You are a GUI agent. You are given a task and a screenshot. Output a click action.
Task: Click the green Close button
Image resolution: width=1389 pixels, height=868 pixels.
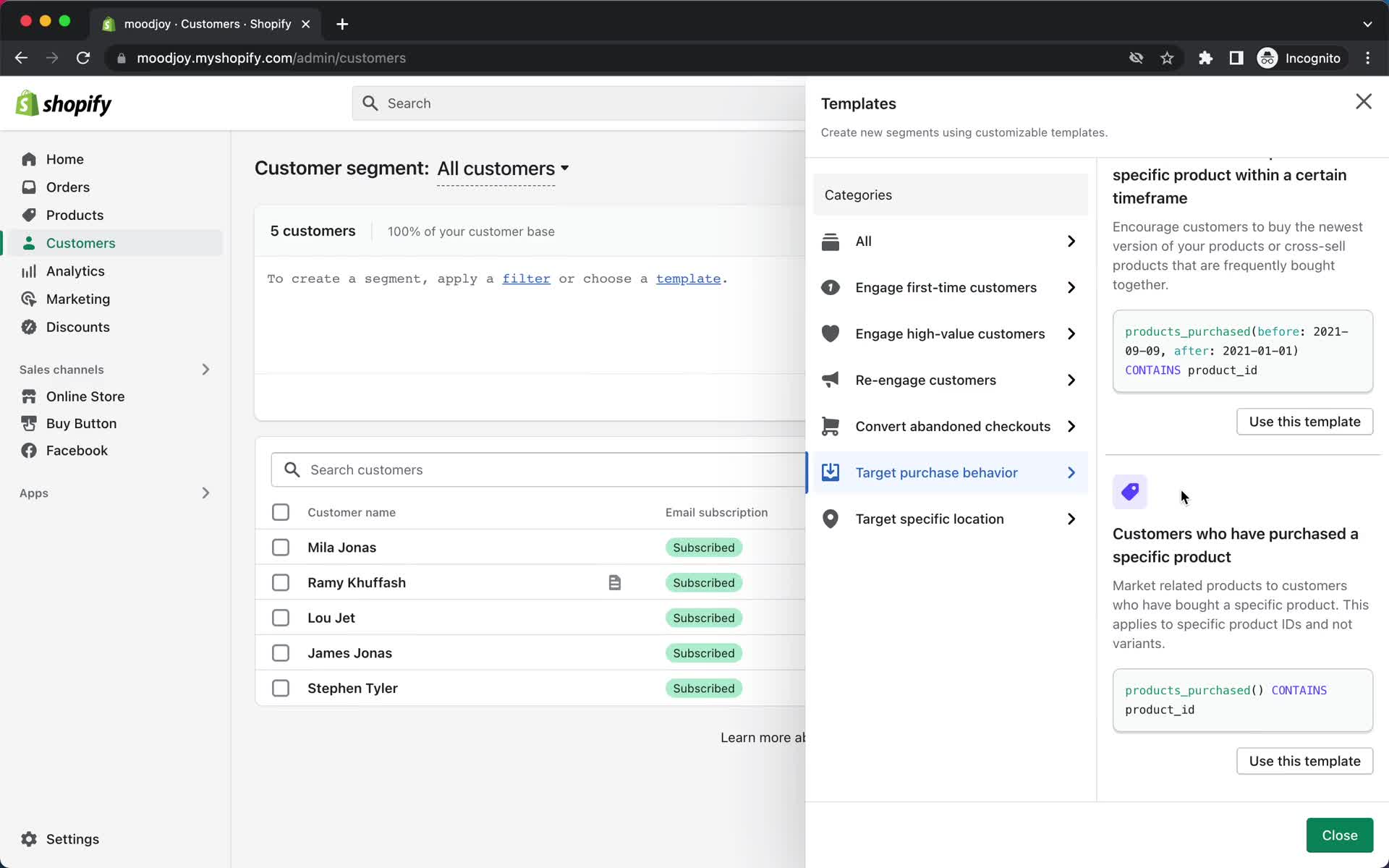coord(1339,835)
